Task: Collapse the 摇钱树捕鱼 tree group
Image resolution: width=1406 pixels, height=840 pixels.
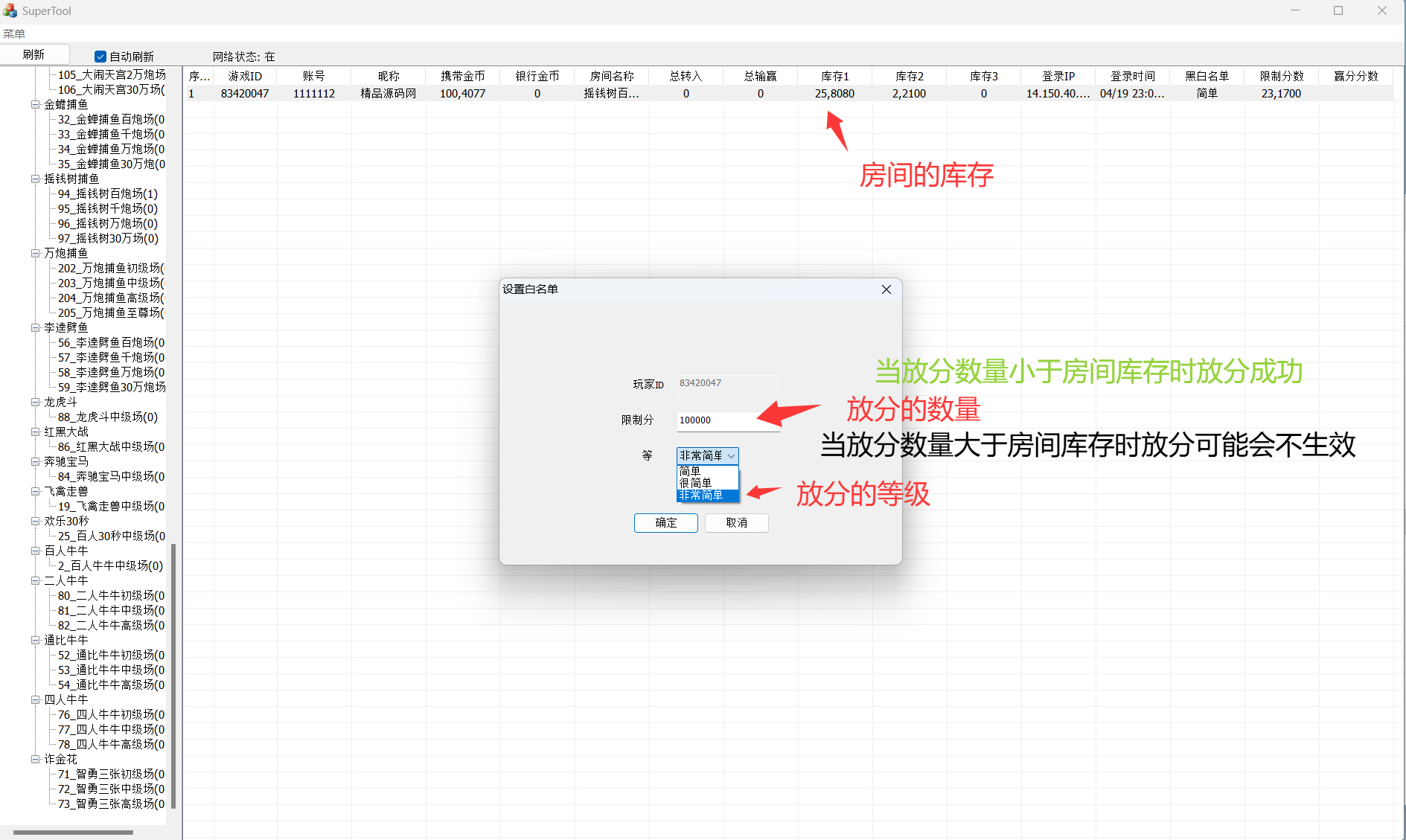Action: click(x=35, y=179)
